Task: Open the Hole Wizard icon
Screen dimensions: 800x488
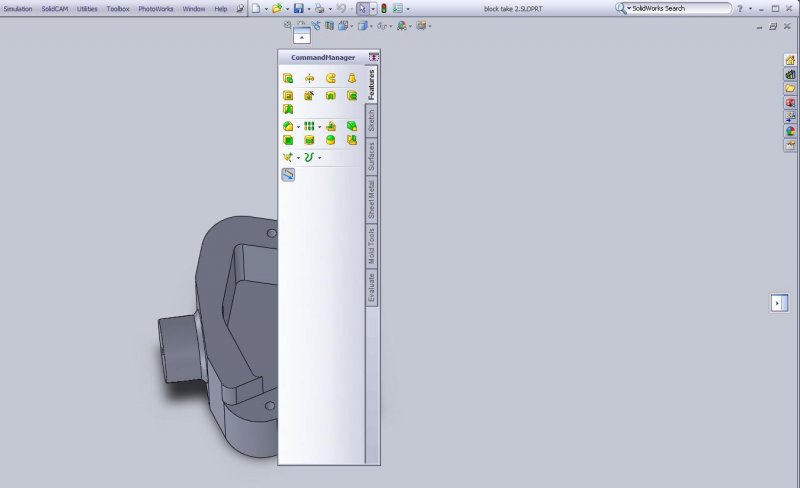Action: [309, 95]
